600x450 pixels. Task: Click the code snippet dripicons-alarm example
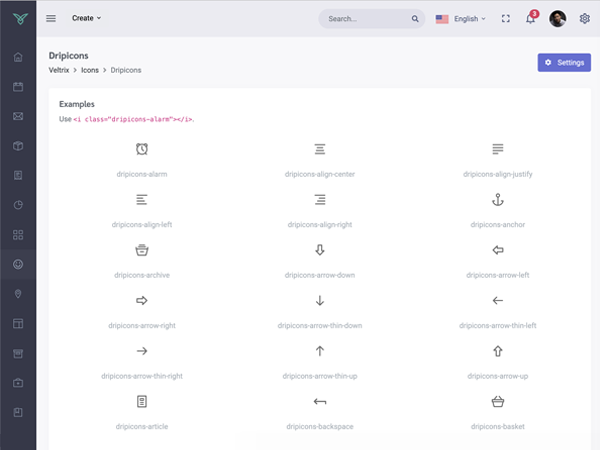pyautogui.click(x=134, y=119)
